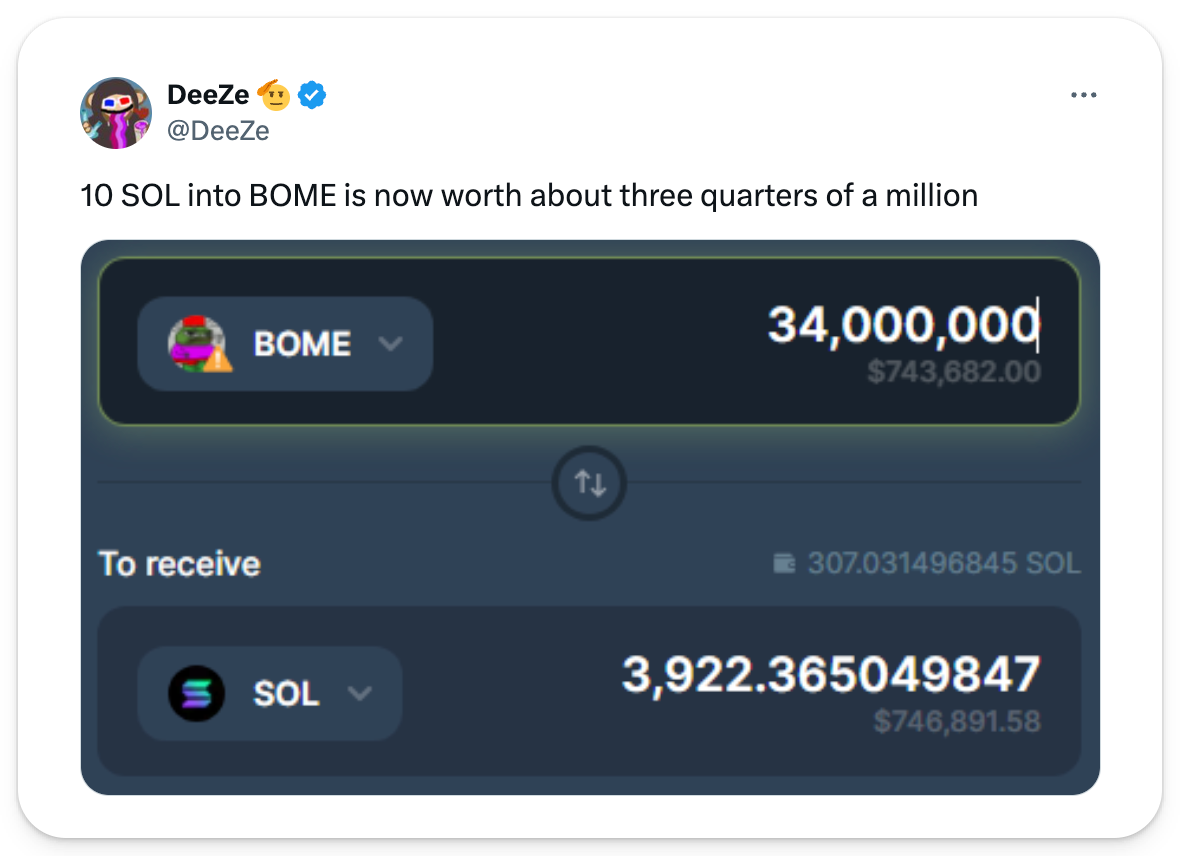This screenshot has width=1180, height=856.
Task: Expand the SOL token chevron
Action: click(359, 693)
